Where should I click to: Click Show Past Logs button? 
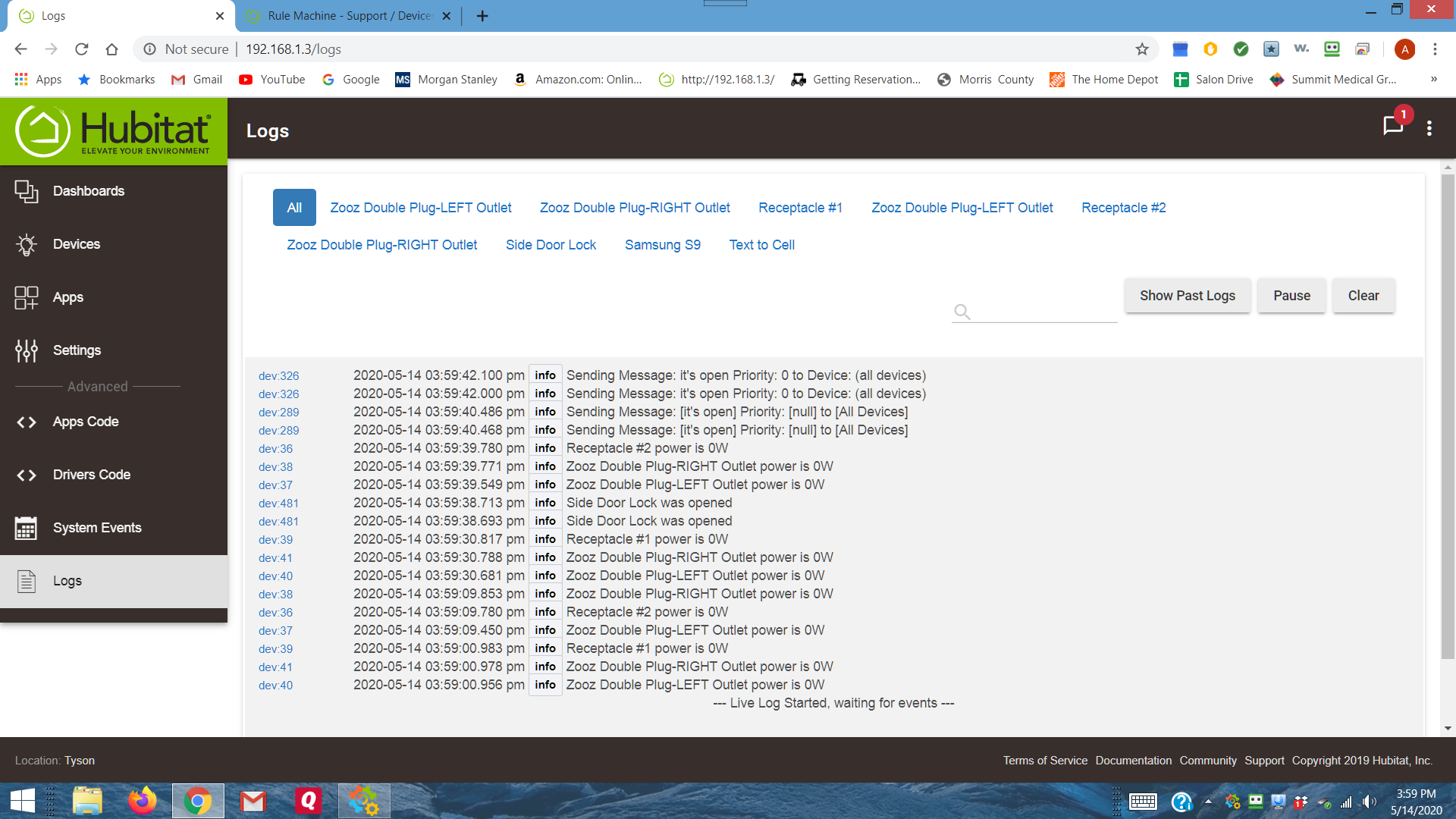click(1188, 296)
